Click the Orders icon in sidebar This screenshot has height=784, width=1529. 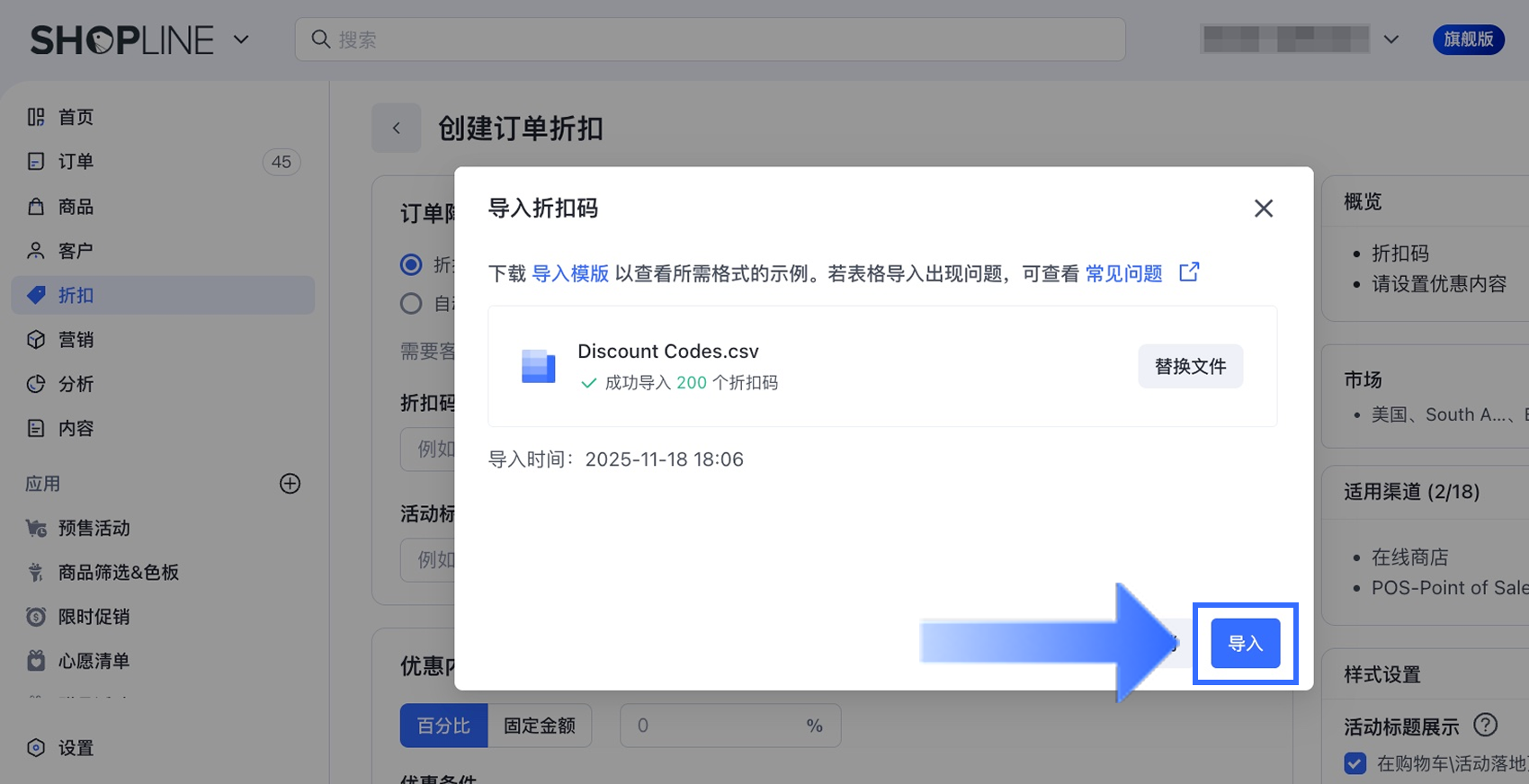[36, 162]
